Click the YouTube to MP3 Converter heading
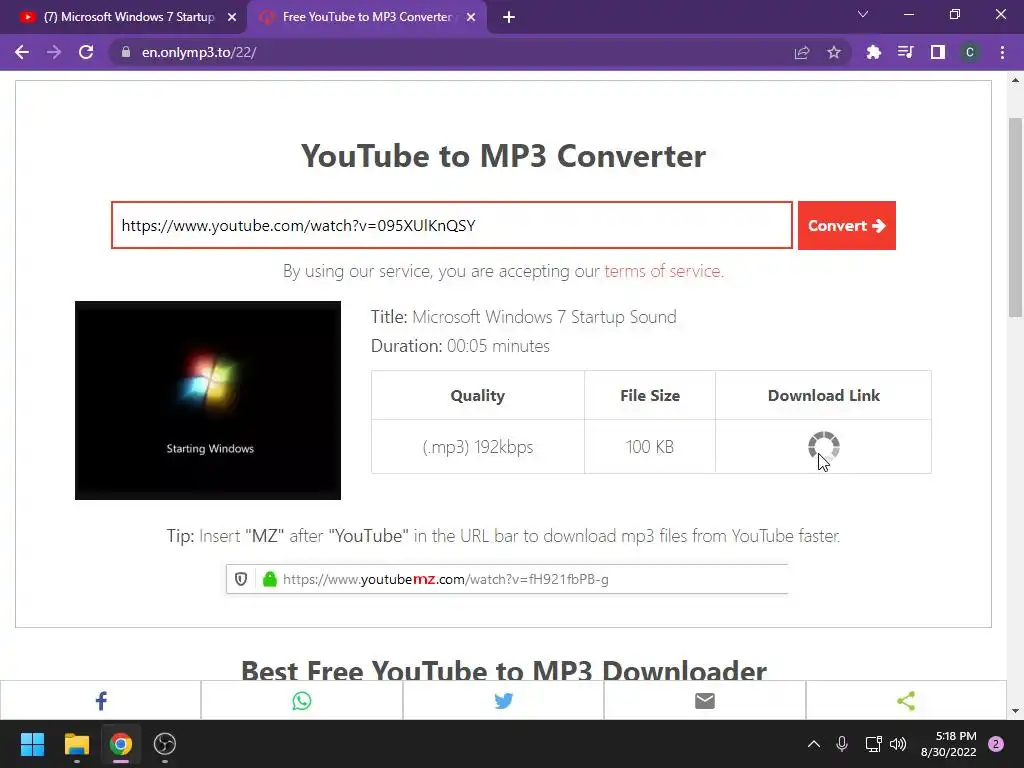The image size is (1024, 768). point(503,155)
